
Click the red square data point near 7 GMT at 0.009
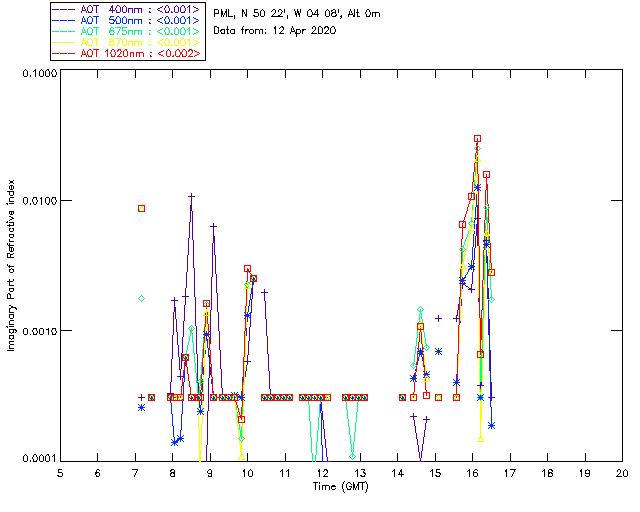coord(141,209)
